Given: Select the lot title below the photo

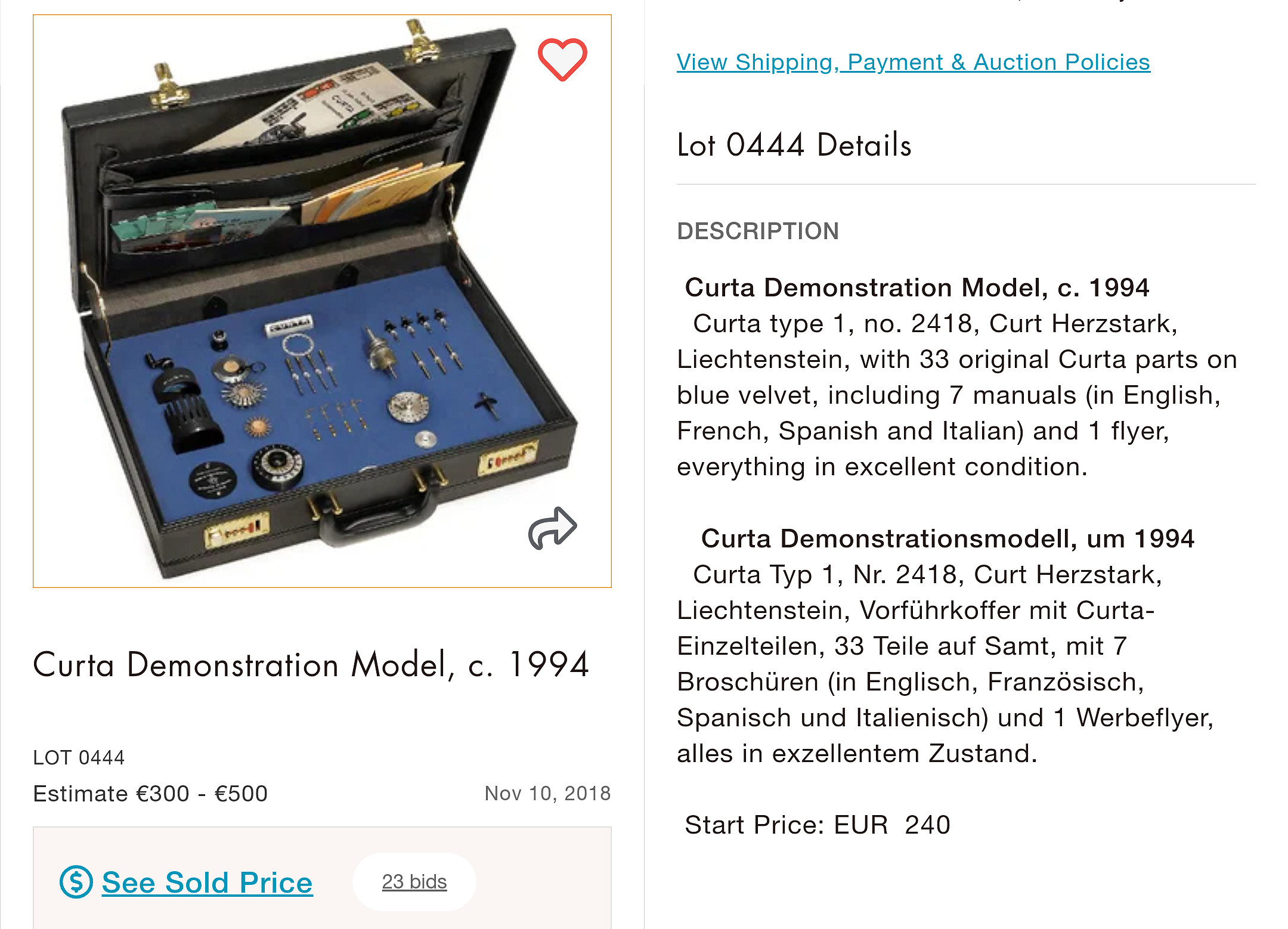Looking at the screenshot, I should 311,665.
